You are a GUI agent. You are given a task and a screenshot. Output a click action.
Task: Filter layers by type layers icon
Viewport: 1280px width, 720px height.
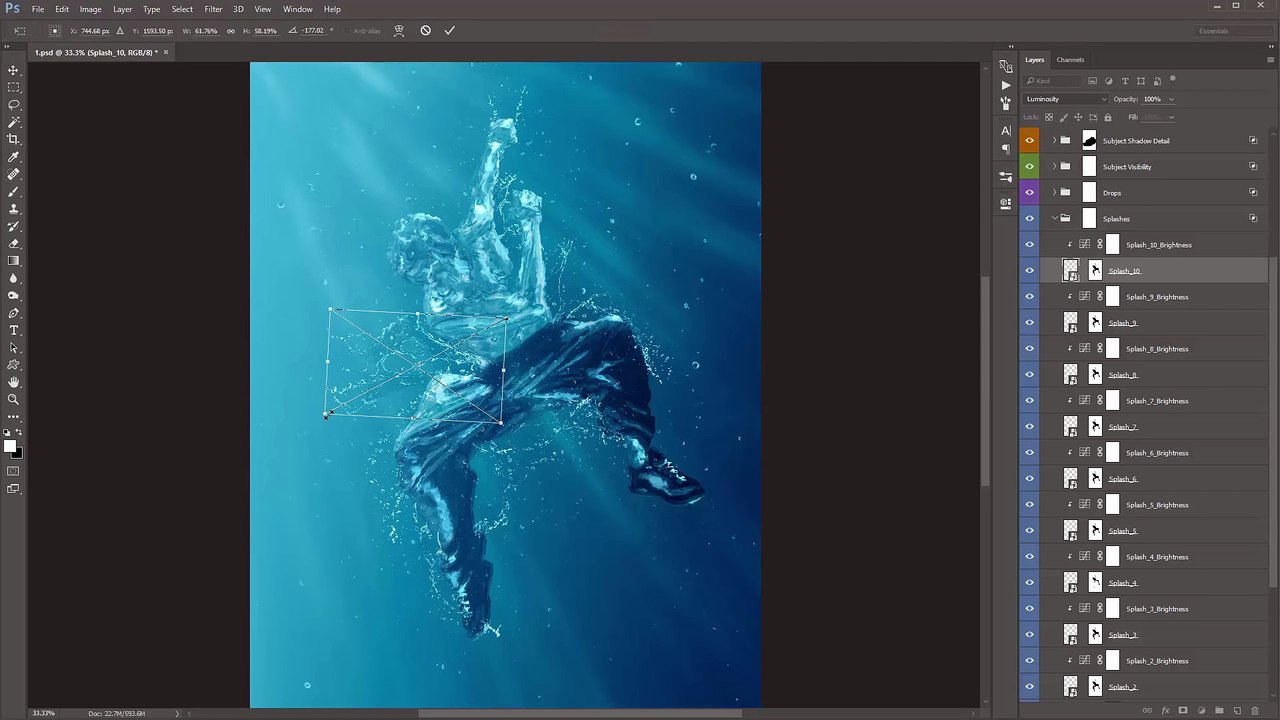[1125, 81]
